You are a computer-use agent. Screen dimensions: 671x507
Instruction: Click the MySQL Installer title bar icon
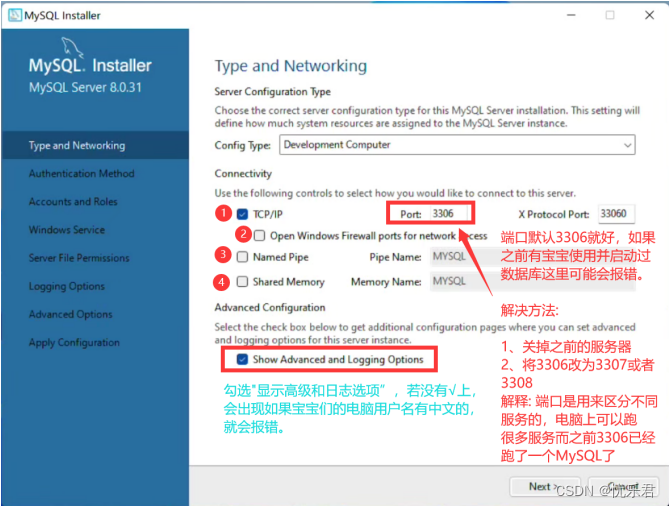[x=15, y=15]
